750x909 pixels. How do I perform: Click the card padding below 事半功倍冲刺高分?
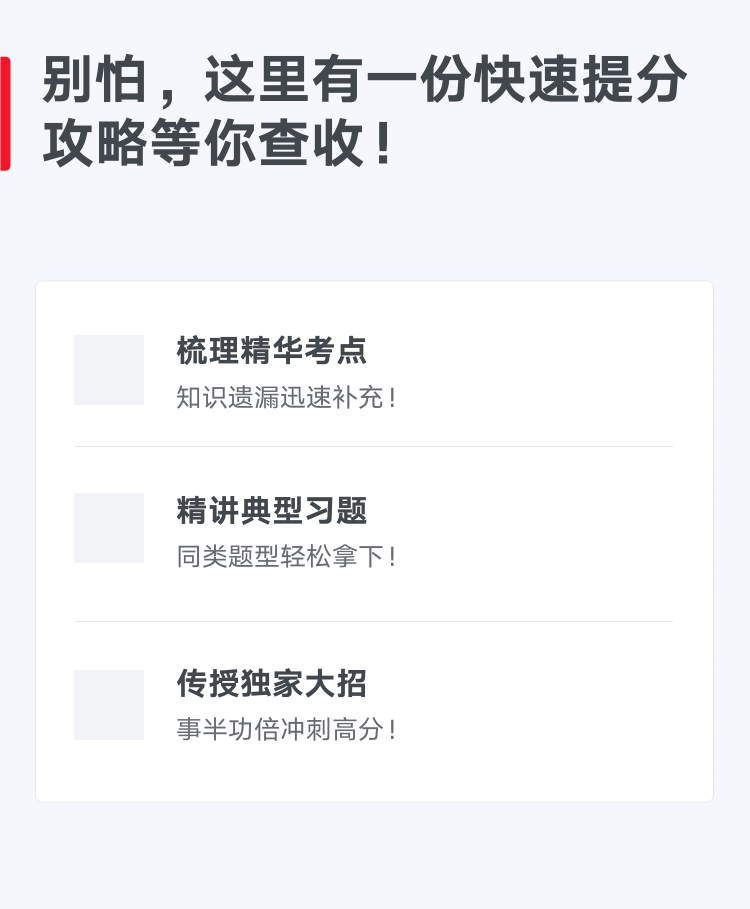point(374,772)
